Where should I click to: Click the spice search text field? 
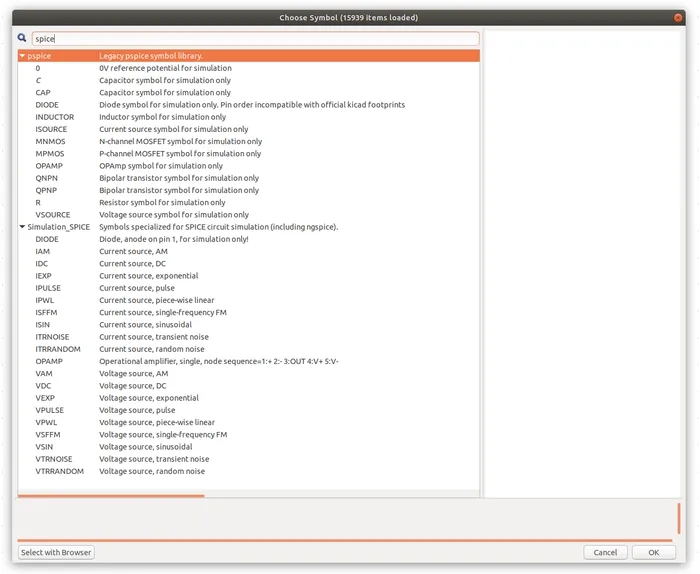pyautogui.click(x=255, y=38)
